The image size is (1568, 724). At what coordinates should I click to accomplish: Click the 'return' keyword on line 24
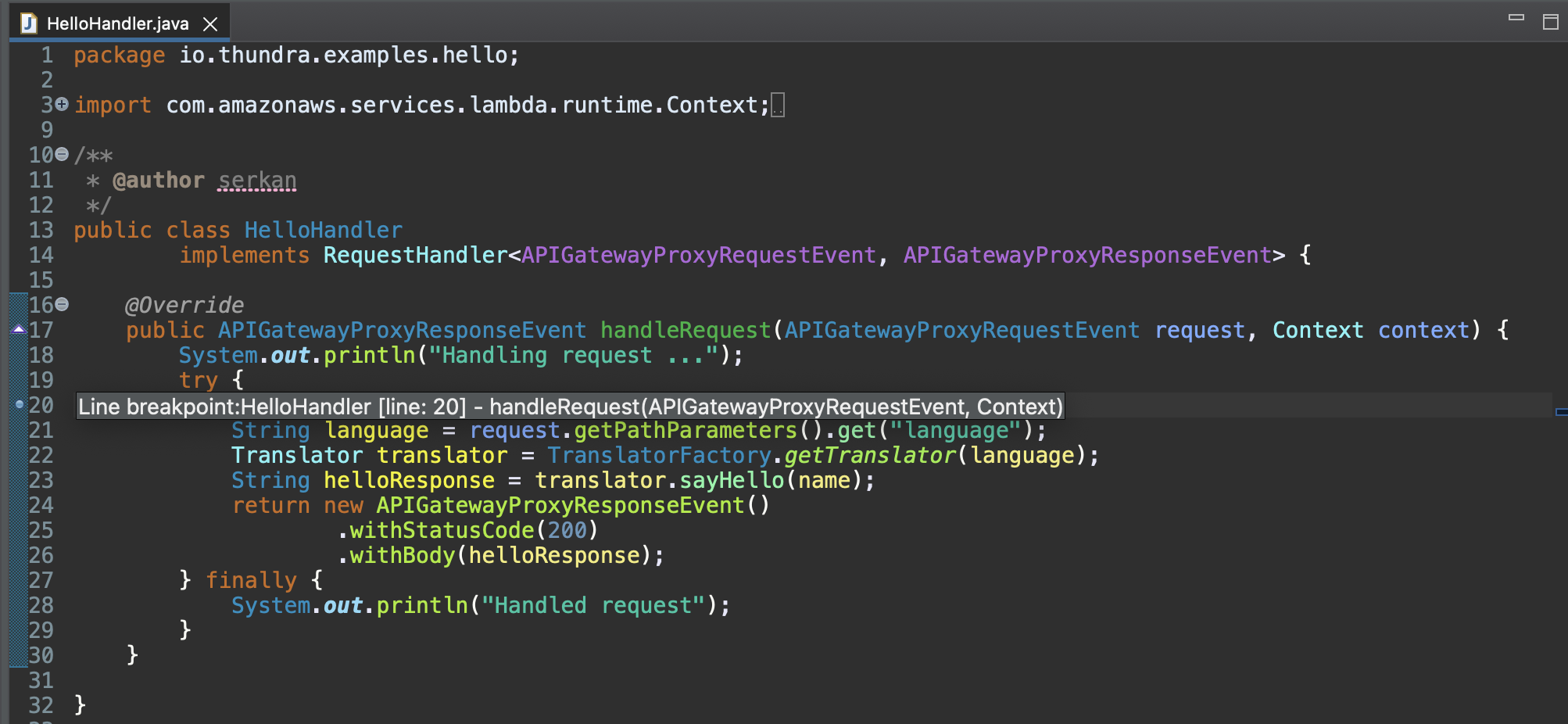pos(270,505)
